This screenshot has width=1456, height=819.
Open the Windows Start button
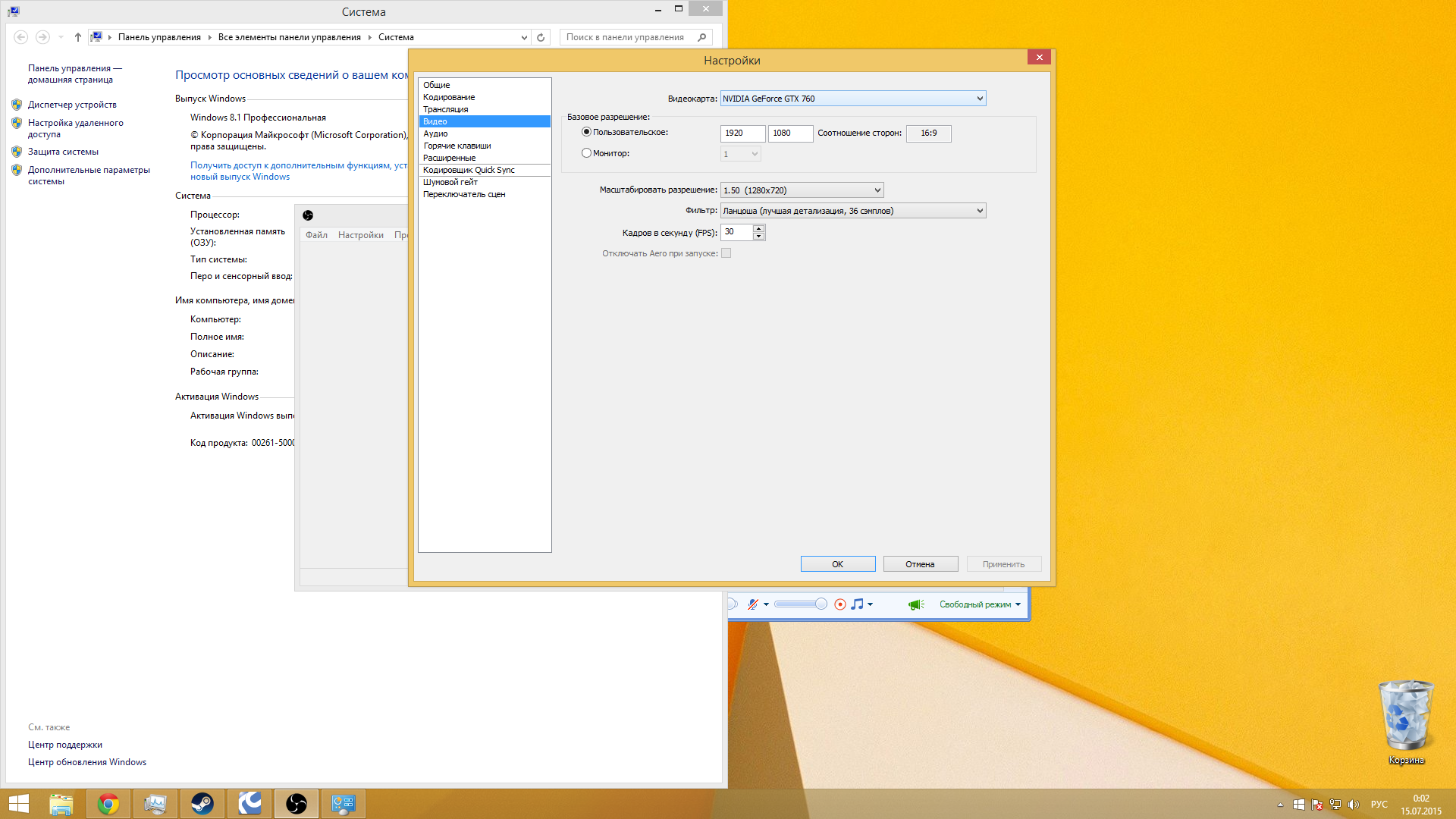click(x=18, y=804)
